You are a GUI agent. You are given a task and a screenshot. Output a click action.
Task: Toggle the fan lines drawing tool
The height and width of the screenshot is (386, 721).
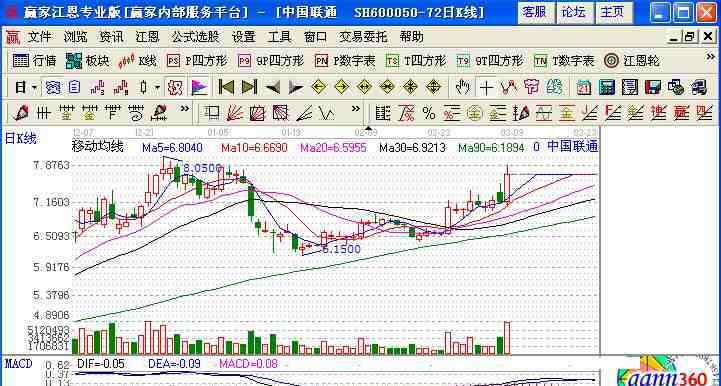[x=235, y=113]
